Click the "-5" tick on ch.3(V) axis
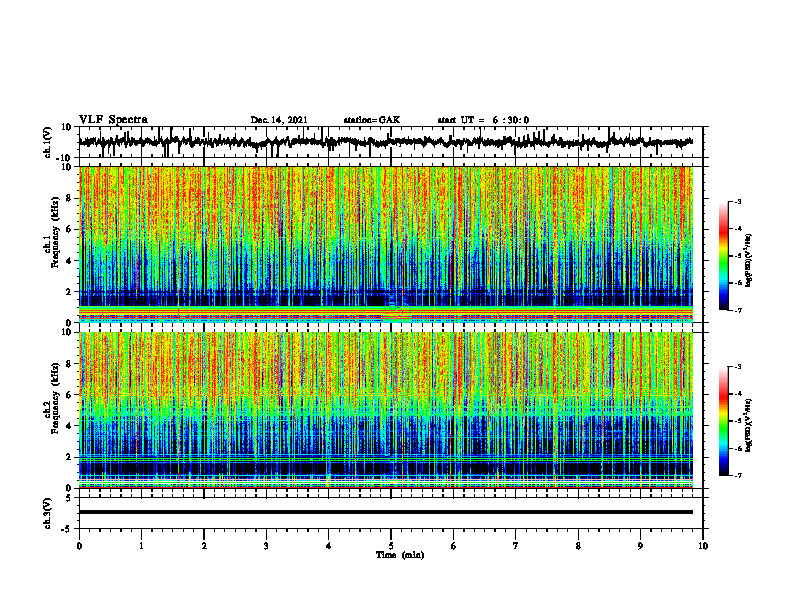Screen dimensions: 792x612 click(68, 529)
